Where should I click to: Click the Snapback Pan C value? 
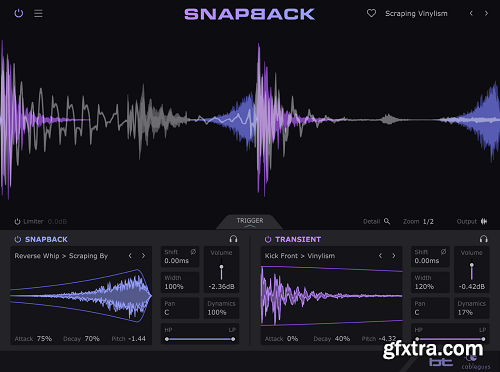[x=167, y=312]
